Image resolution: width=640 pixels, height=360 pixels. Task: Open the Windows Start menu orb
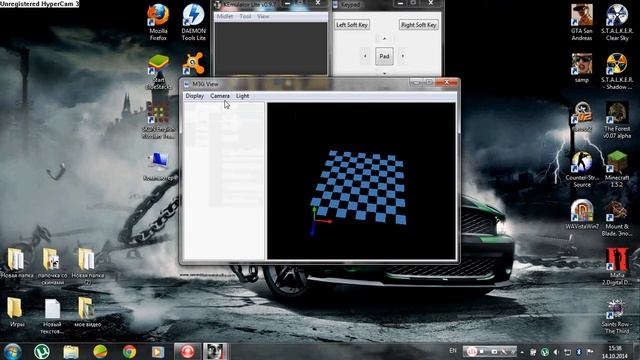[x=13, y=351]
